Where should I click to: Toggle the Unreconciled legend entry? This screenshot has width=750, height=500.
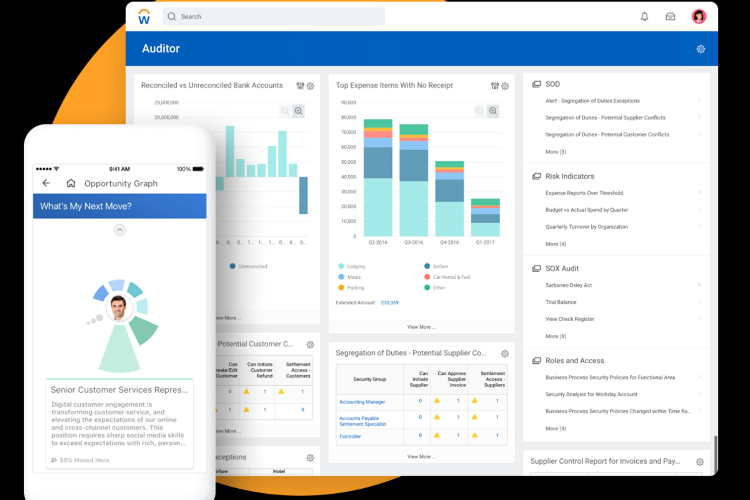248,266
